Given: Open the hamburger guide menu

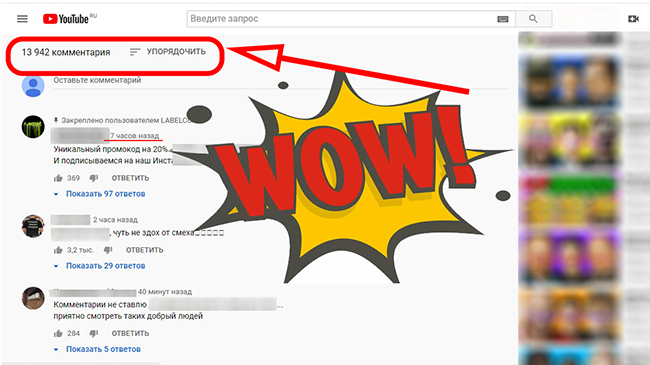Looking at the screenshot, I should point(22,19).
